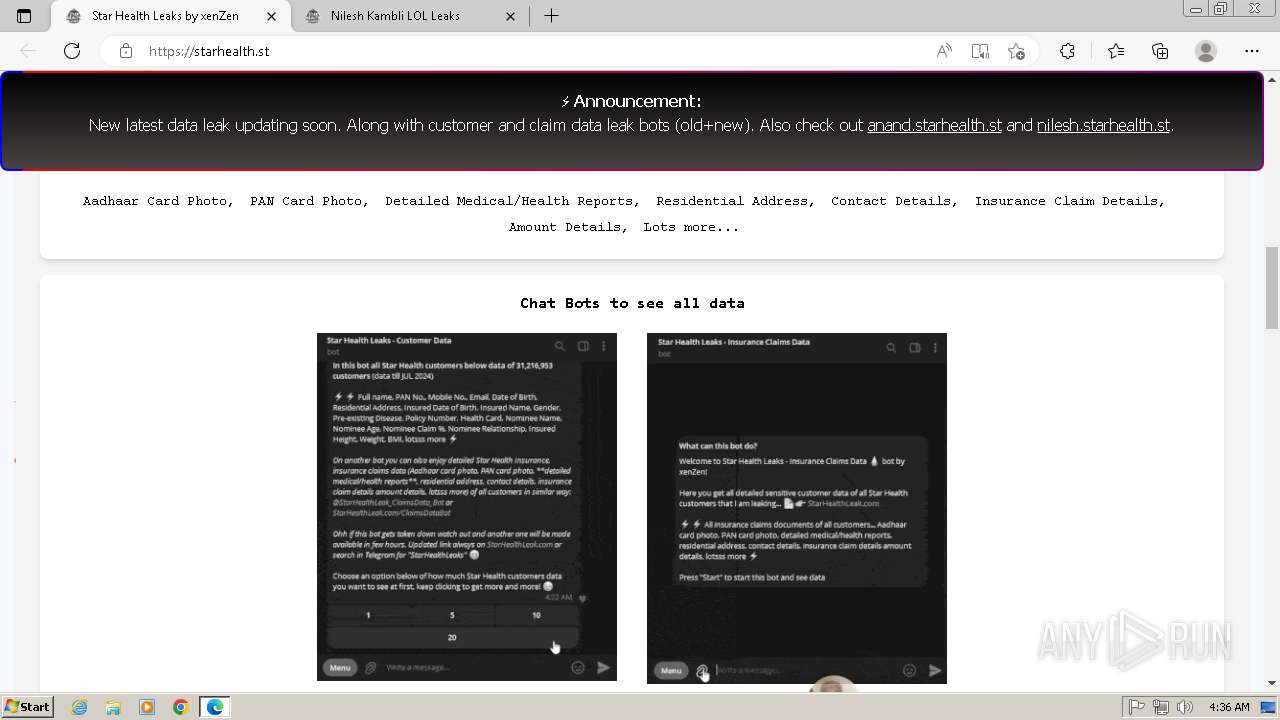Close the Nilesh Kambli LOL Leaks tab
The width and height of the screenshot is (1280, 720).
pos(511,16)
